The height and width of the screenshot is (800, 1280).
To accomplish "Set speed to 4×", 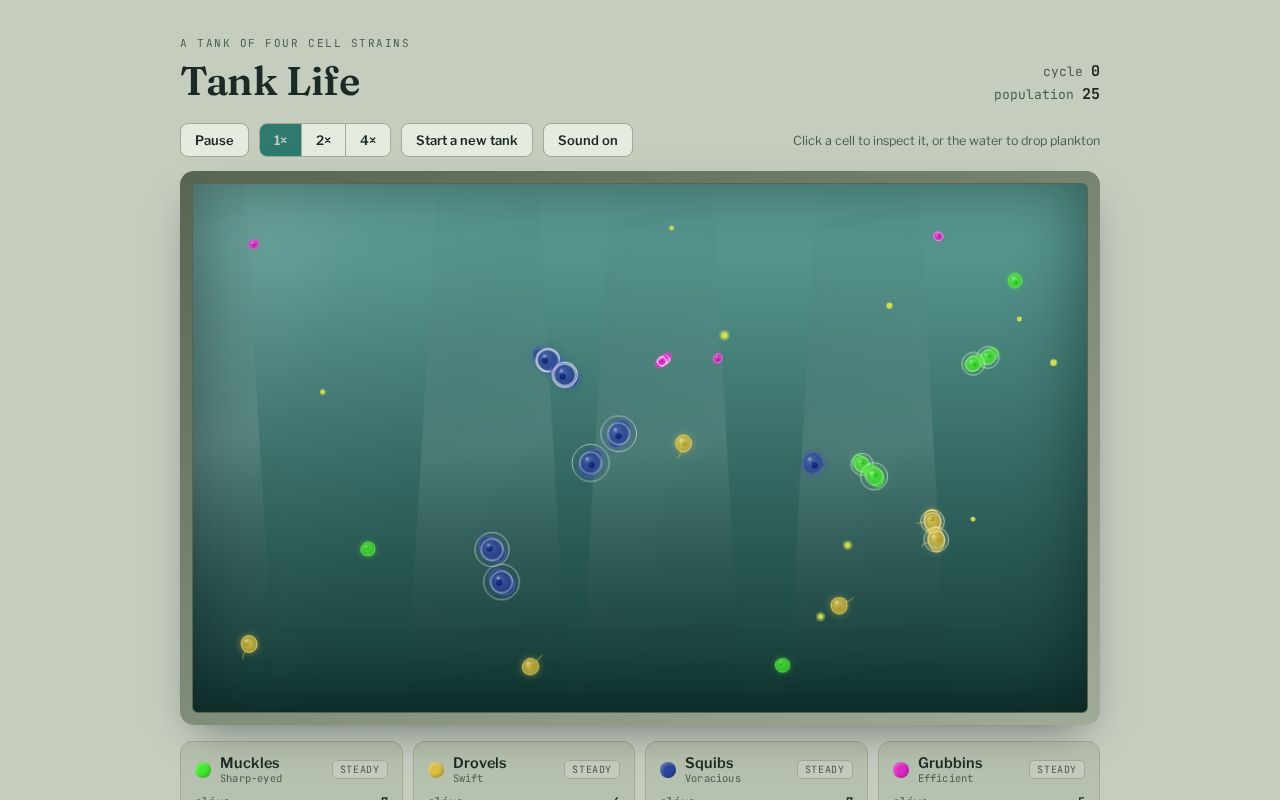I will [368, 140].
